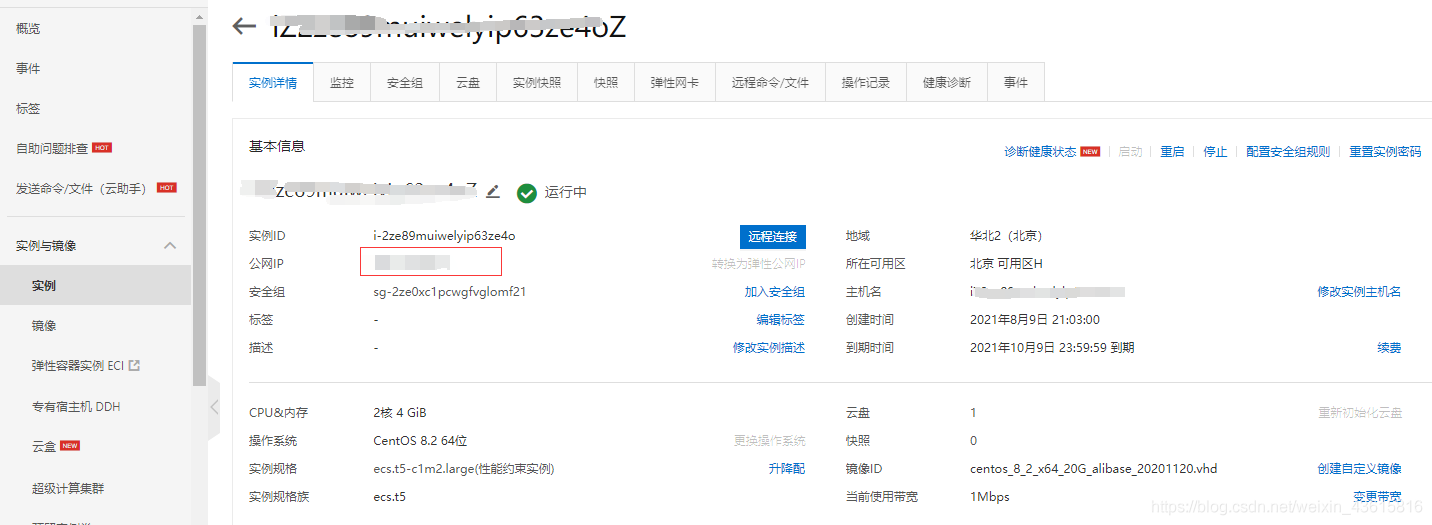Click 修改实例描述 link
This screenshot has width=1432, height=525.
(769, 348)
